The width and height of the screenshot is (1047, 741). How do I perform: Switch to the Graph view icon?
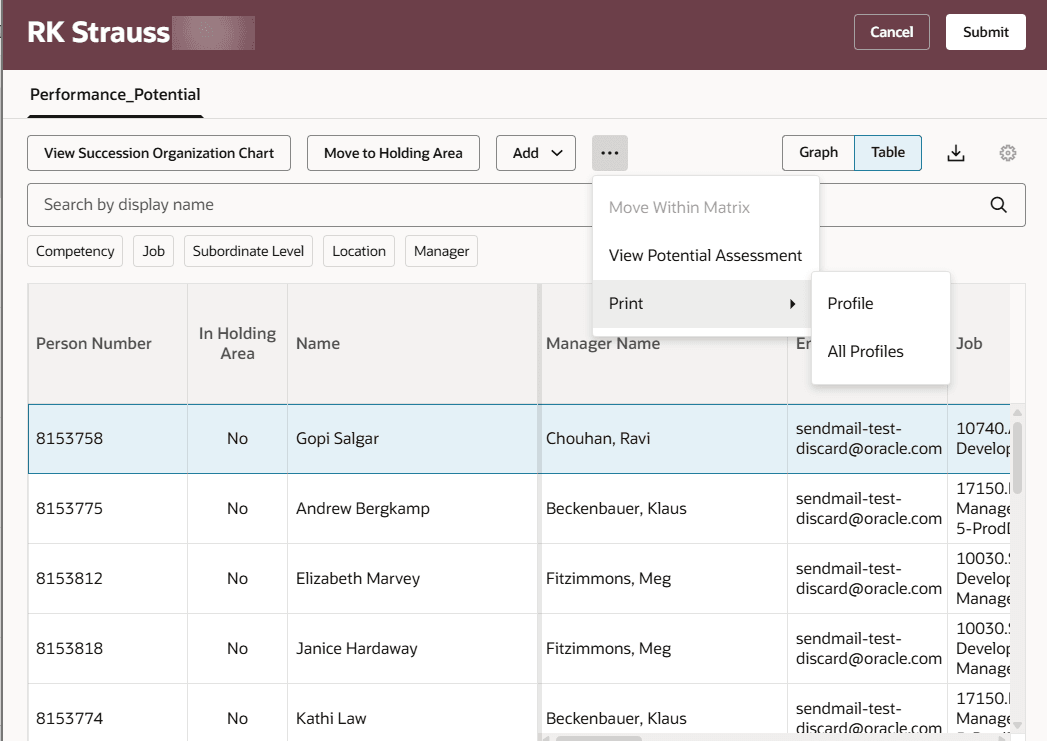(818, 152)
